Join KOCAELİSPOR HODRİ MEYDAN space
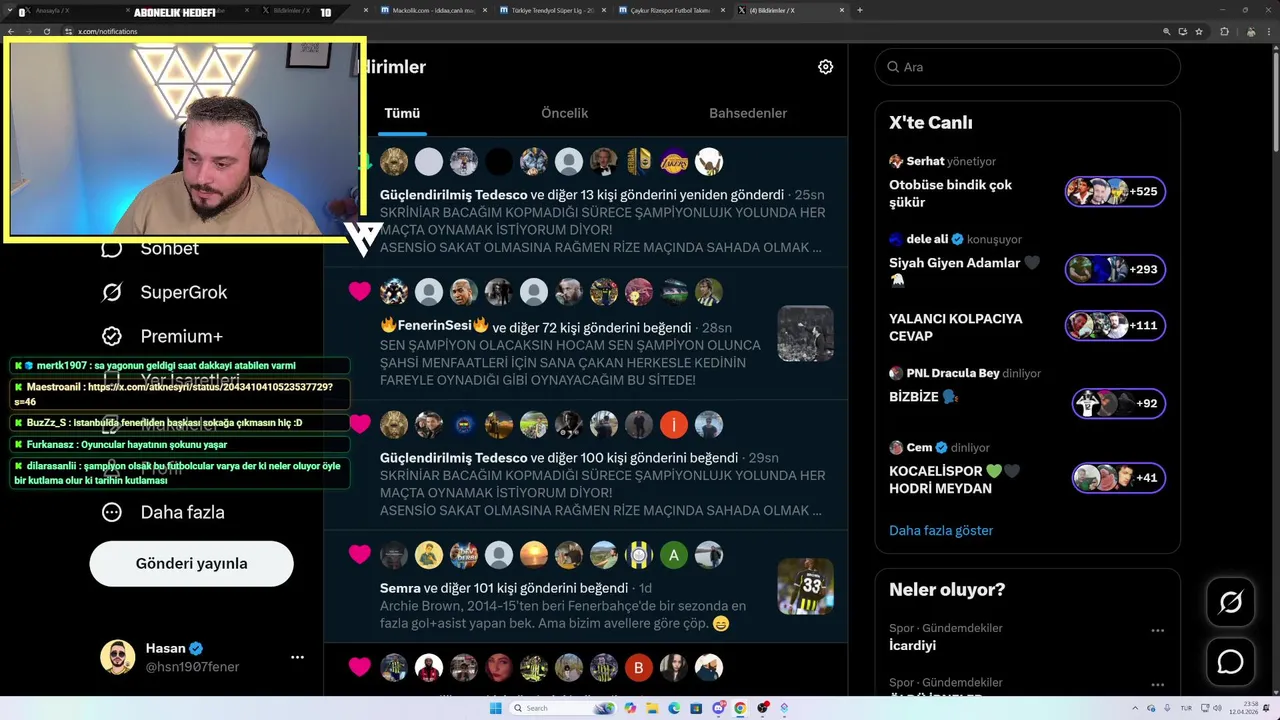Image resolution: width=1280 pixels, height=720 pixels. 1118,478
